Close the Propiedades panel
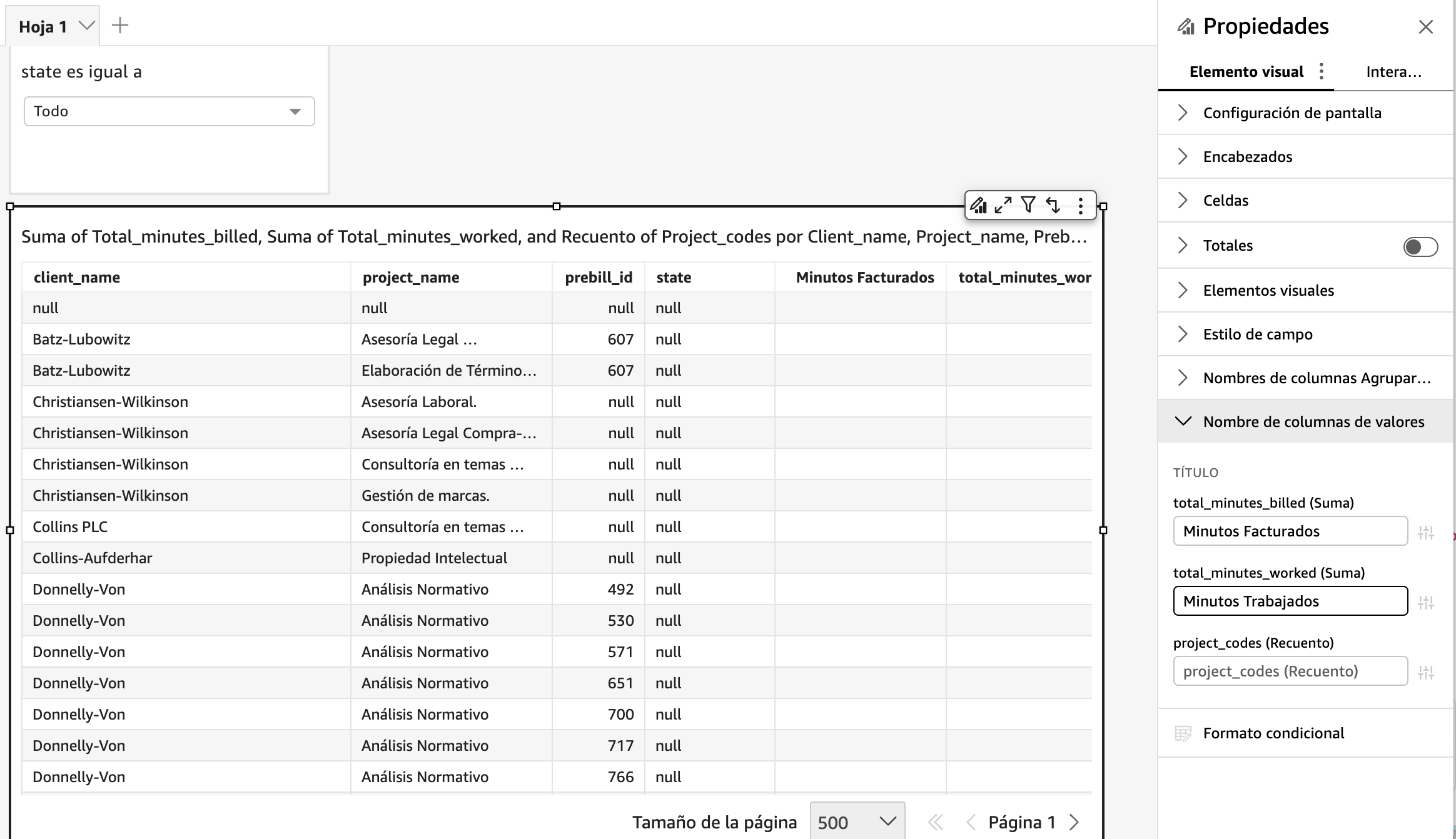 tap(1426, 27)
